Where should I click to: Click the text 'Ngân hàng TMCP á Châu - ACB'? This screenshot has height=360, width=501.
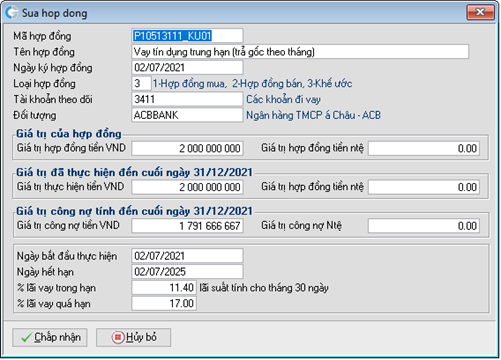(313, 115)
